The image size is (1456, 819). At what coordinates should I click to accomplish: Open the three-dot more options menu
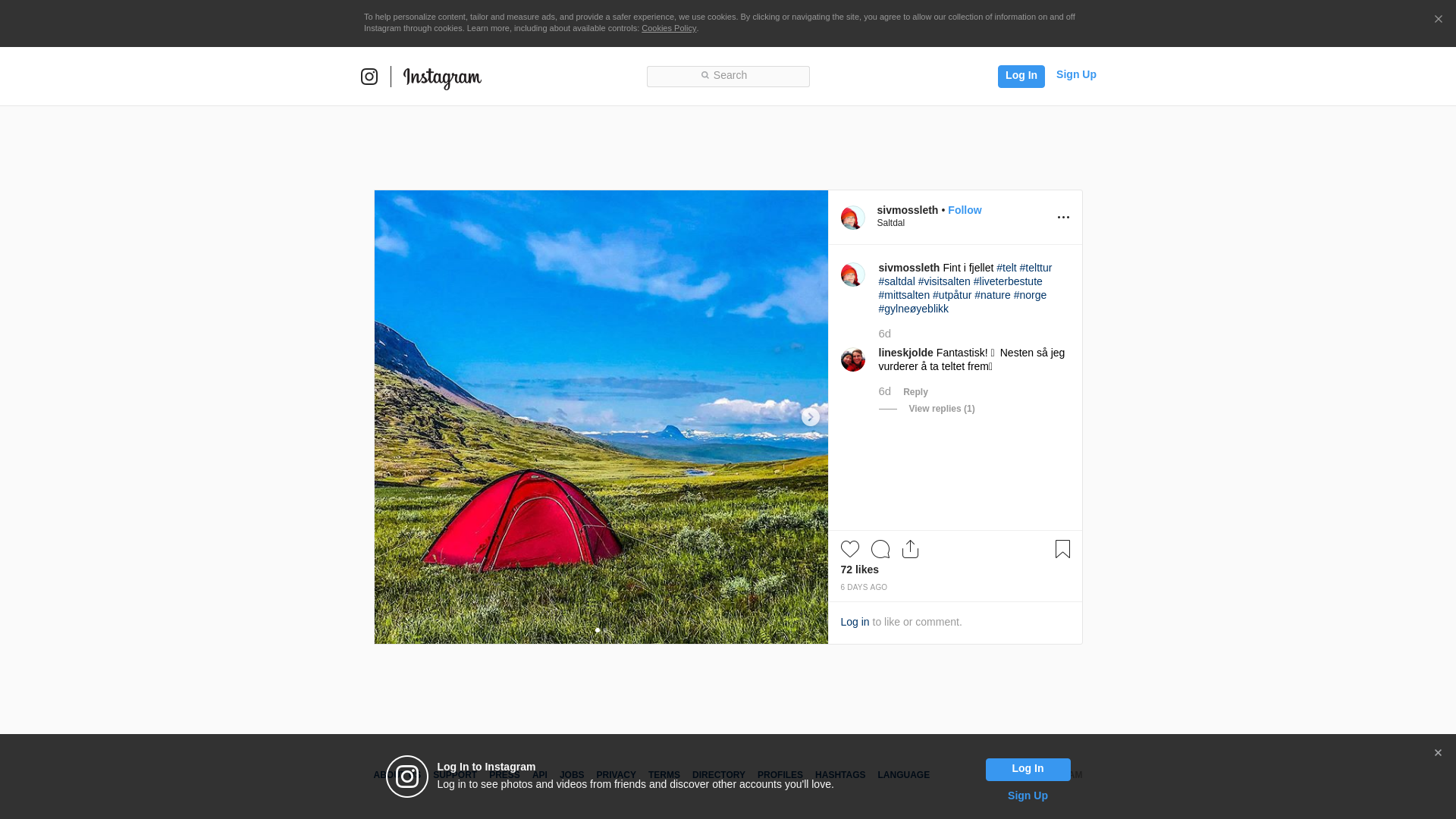[1063, 218]
